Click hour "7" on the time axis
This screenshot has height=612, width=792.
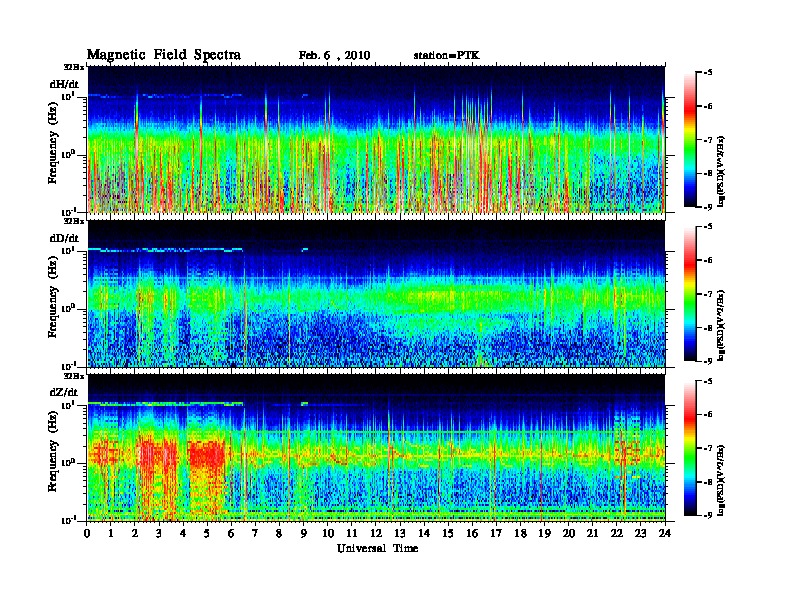coord(256,534)
